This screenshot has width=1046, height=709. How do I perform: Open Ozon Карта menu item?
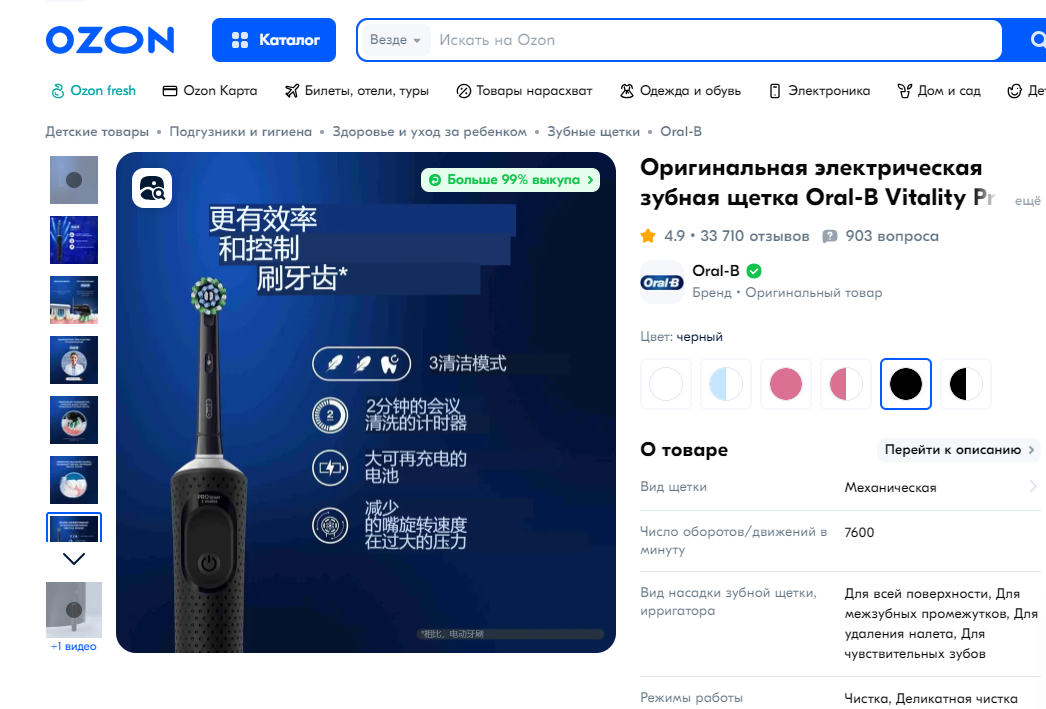pos(210,91)
